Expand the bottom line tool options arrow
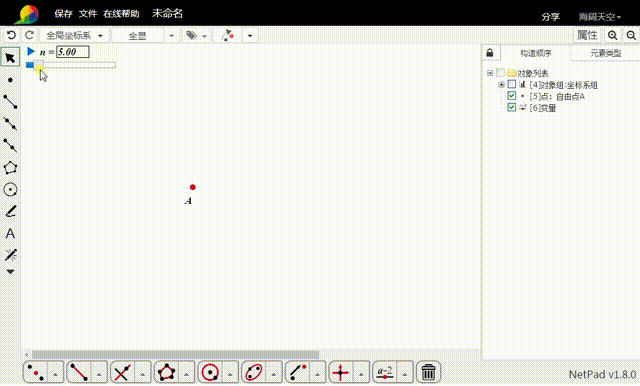Viewport: 640px width, 386px height. coord(99,373)
